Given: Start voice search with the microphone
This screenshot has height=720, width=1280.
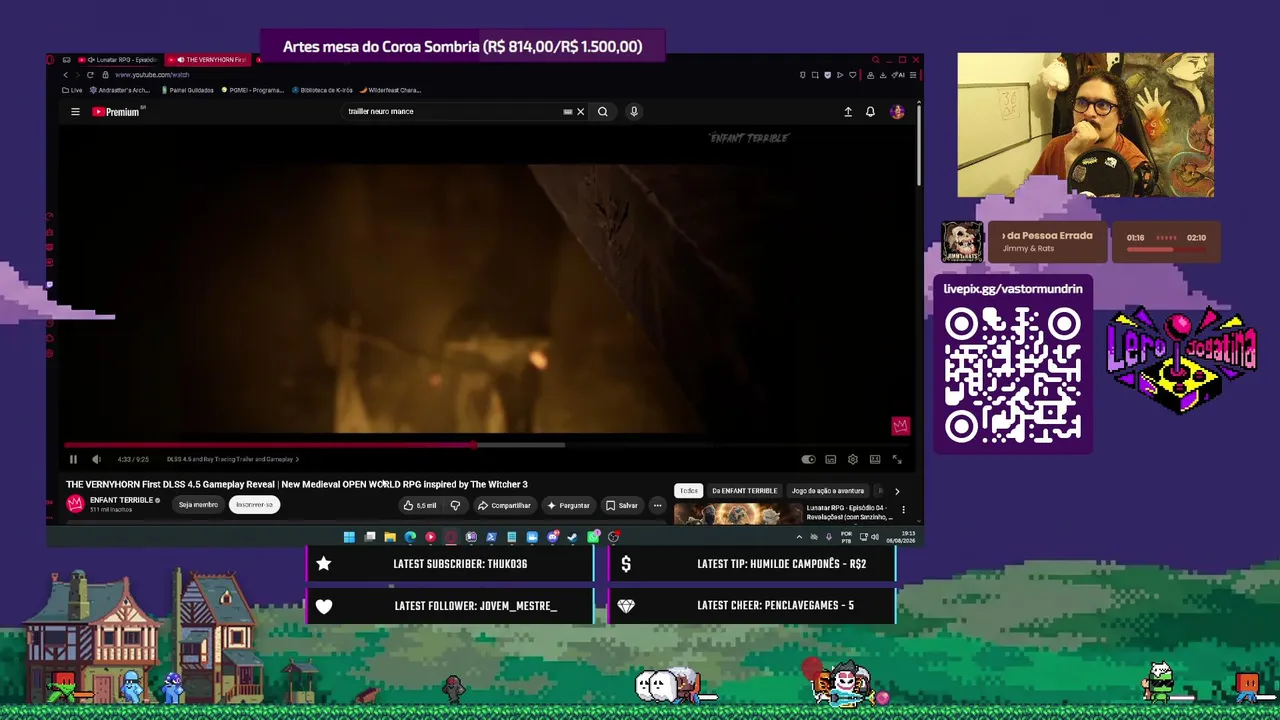Looking at the screenshot, I should tap(633, 111).
